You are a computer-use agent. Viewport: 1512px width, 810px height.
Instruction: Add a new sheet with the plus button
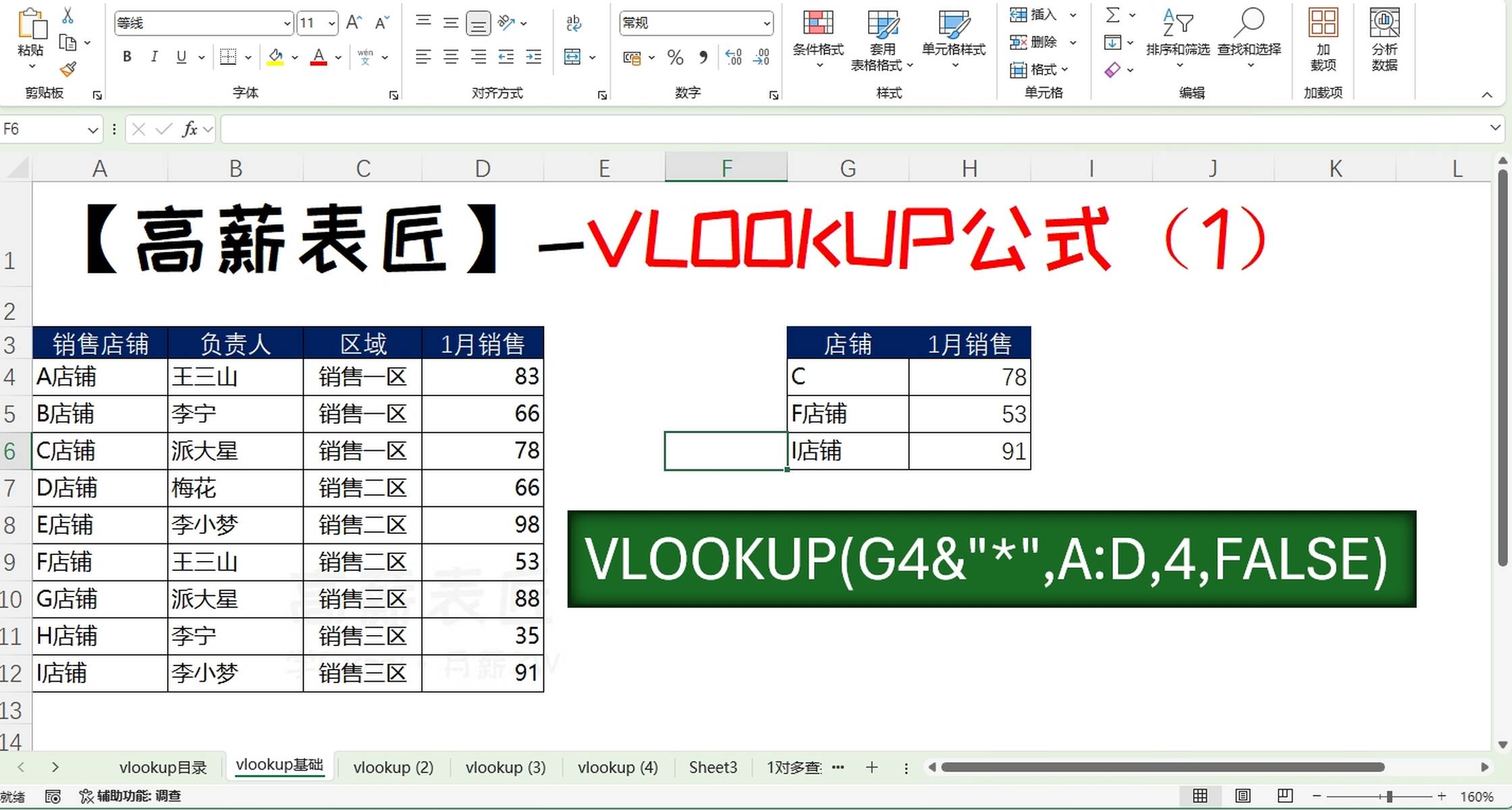pyautogui.click(x=871, y=767)
